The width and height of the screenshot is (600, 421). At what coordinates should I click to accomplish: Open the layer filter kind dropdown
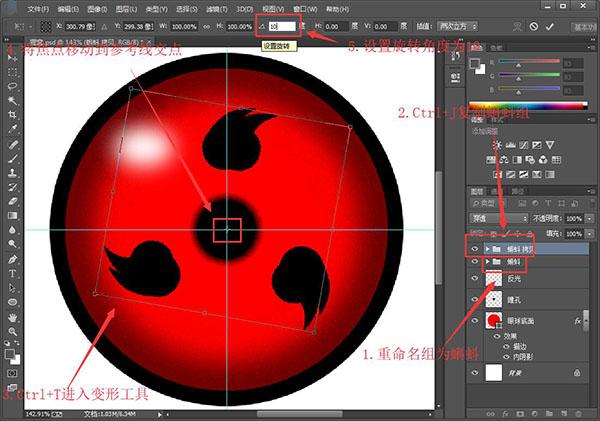489,203
